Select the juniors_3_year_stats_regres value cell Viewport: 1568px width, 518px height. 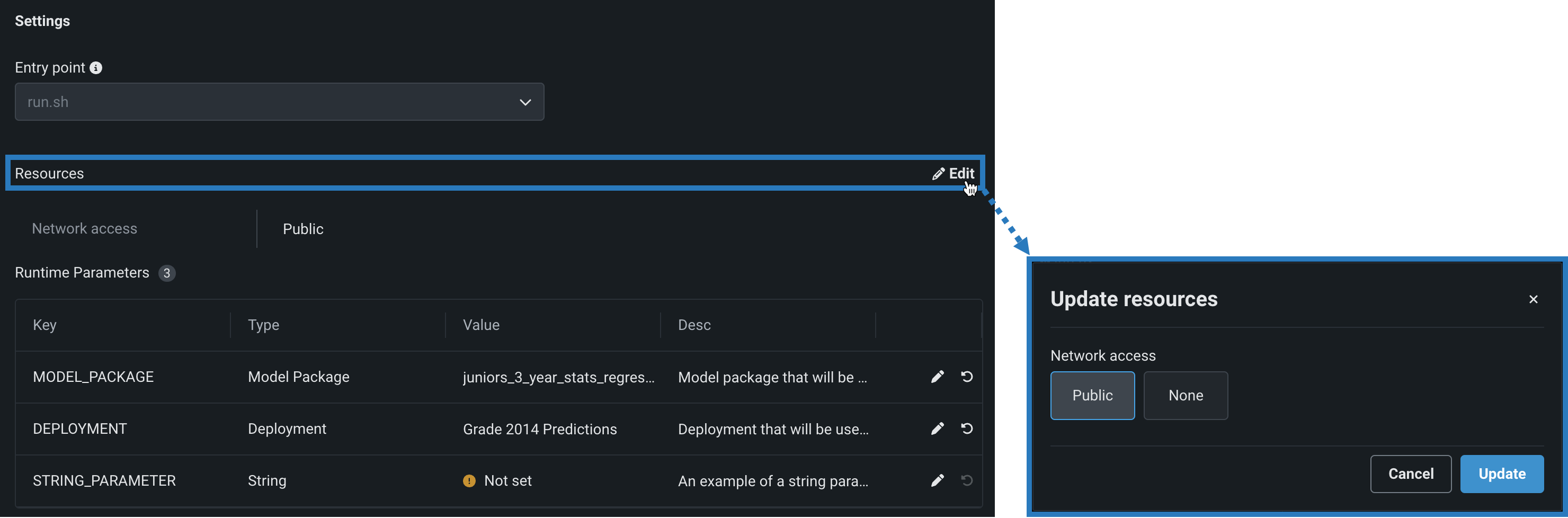click(x=558, y=378)
